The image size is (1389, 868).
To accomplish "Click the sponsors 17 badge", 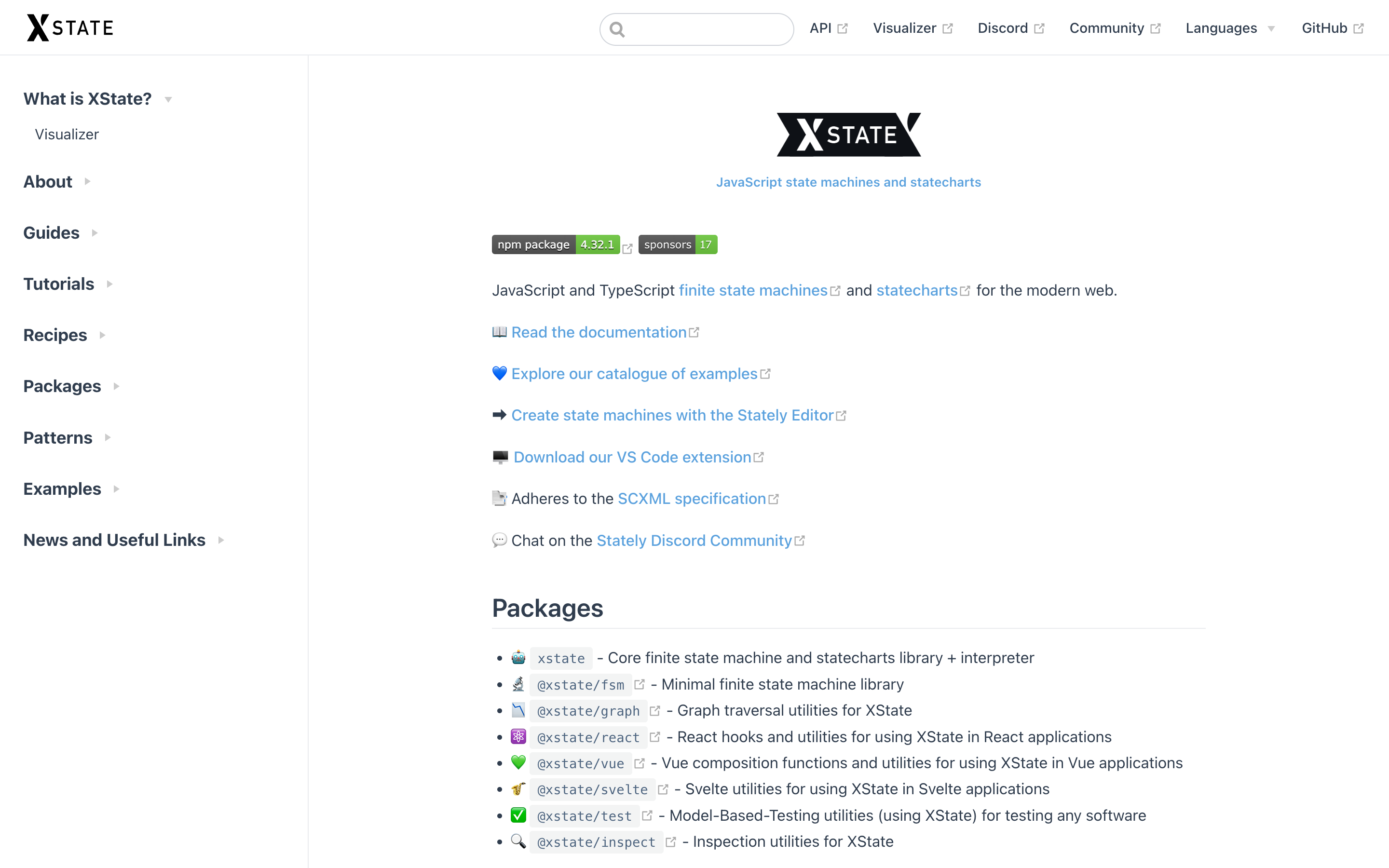I will pyautogui.click(x=678, y=244).
